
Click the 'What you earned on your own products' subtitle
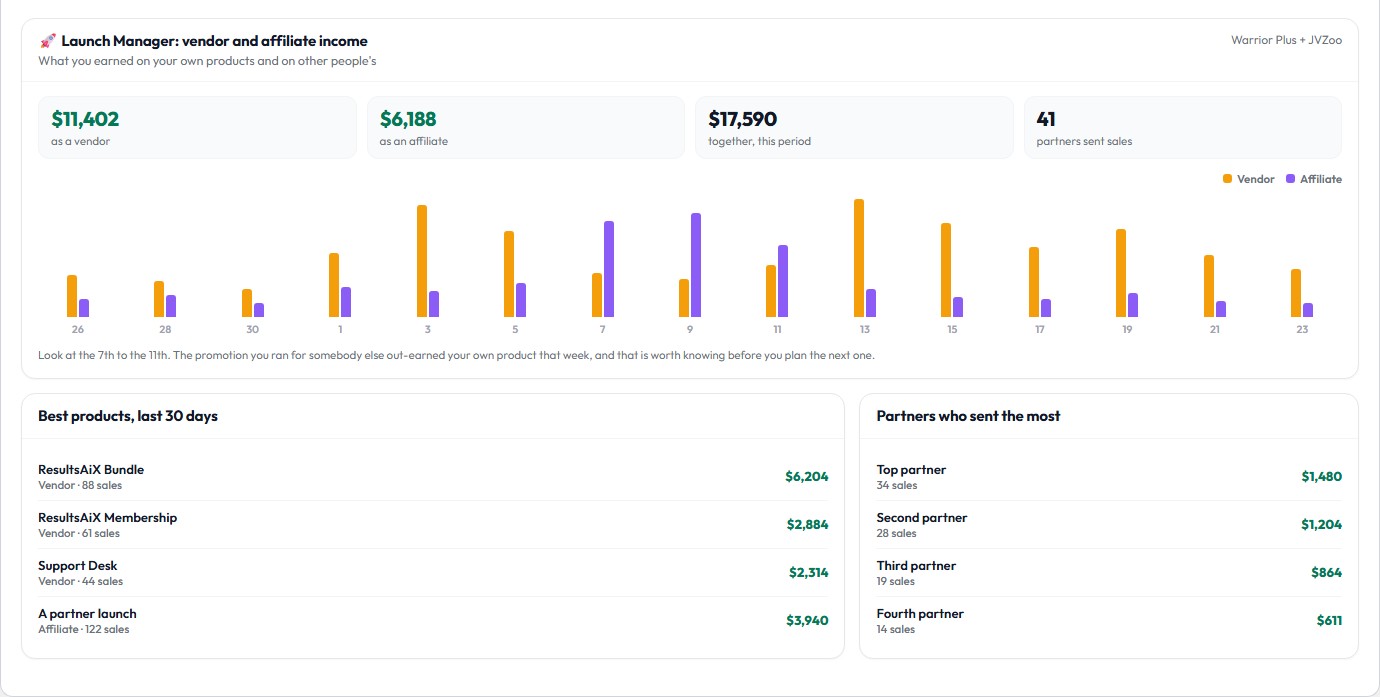pos(207,61)
